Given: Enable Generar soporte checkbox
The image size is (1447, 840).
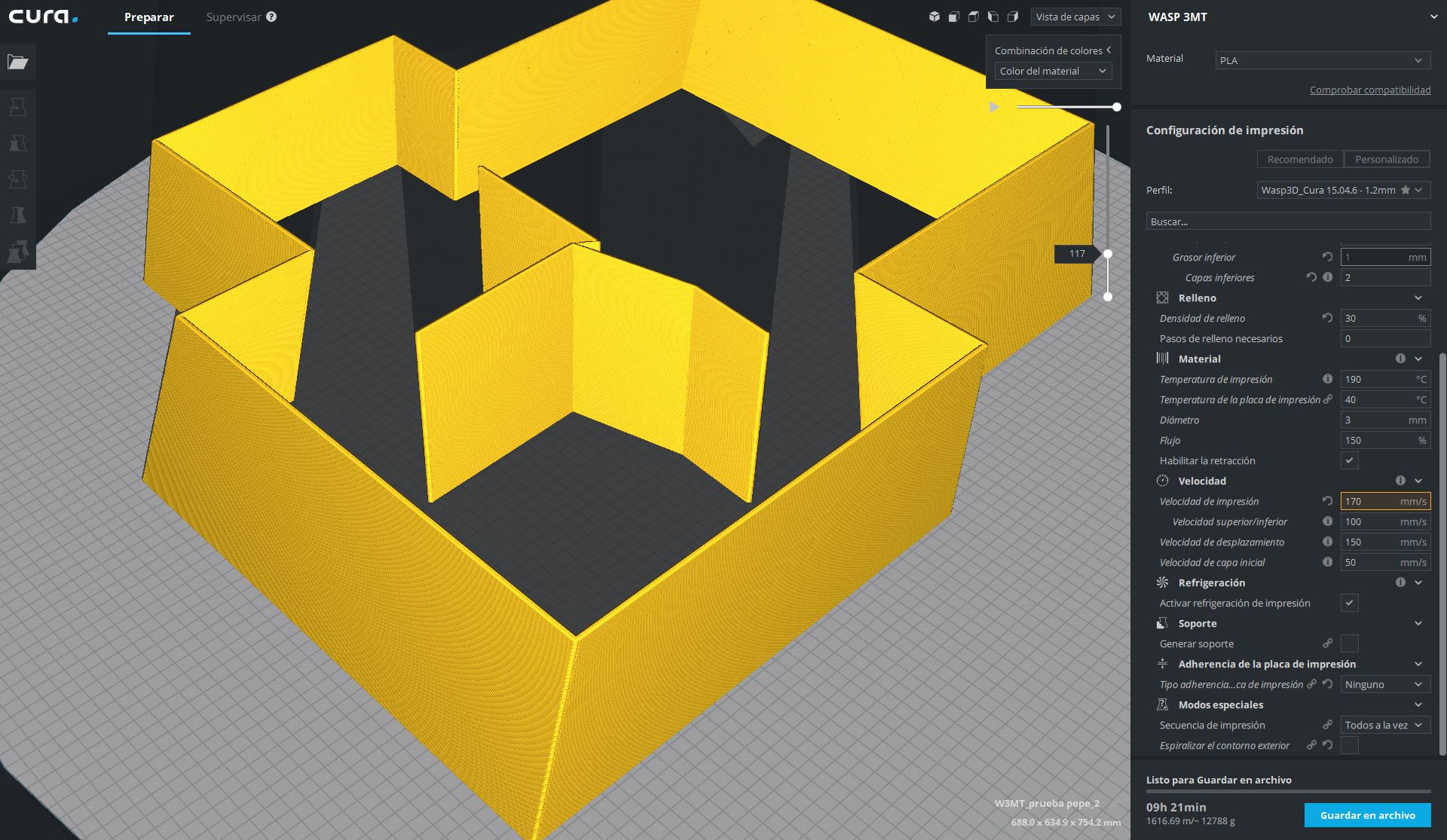Looking at the screenshot, I should [x=1350, y=643].
